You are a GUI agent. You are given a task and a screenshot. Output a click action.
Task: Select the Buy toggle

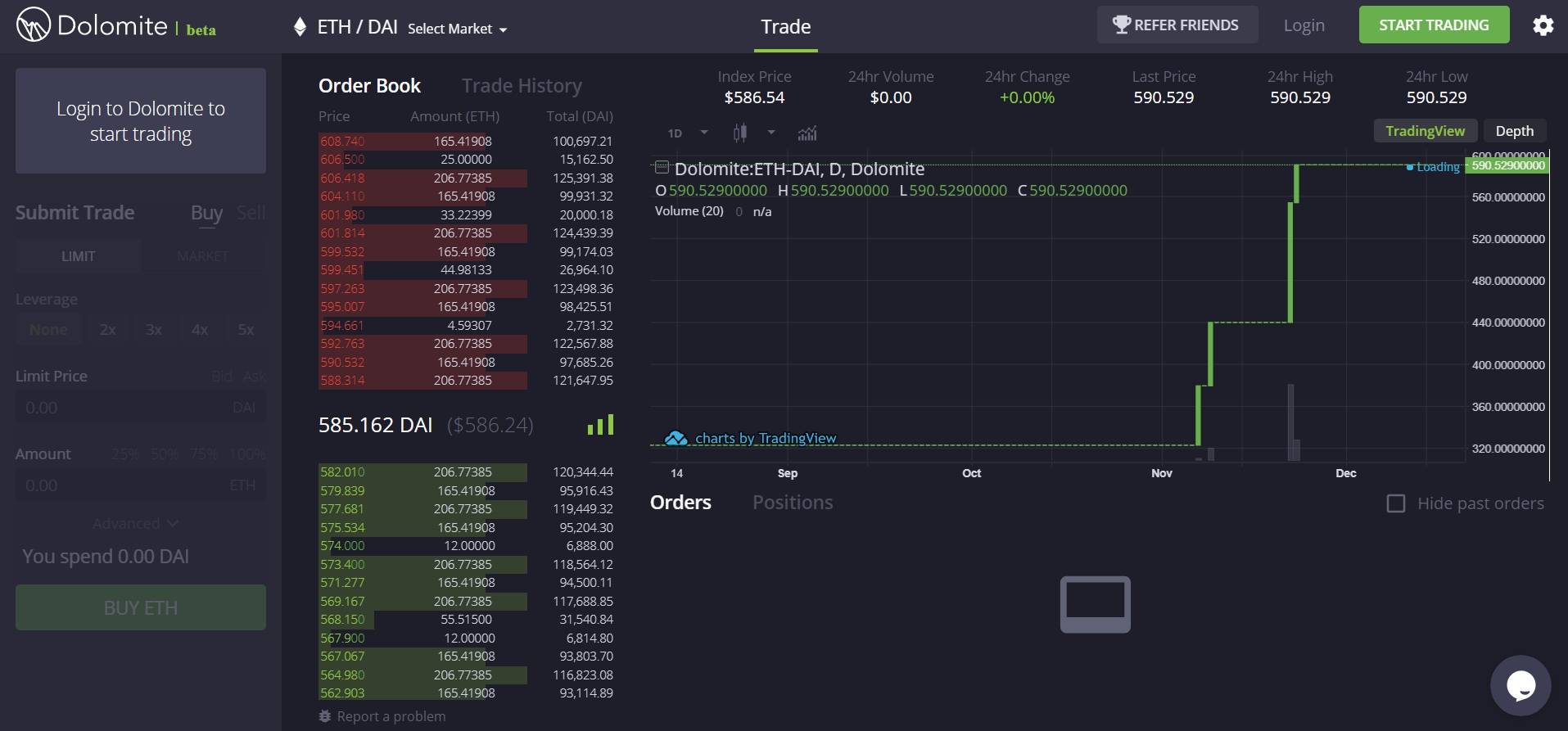[206, 213]
